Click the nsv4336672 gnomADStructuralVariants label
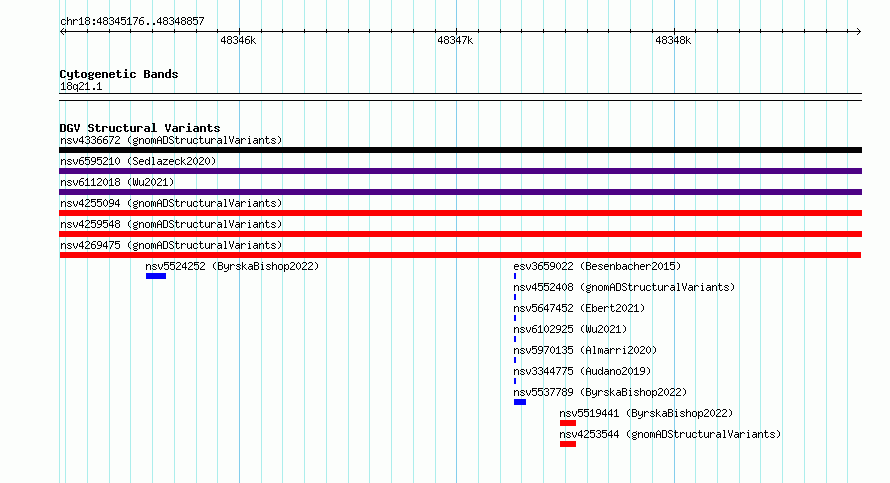890x483 pixels. click(x=171, y=140)
